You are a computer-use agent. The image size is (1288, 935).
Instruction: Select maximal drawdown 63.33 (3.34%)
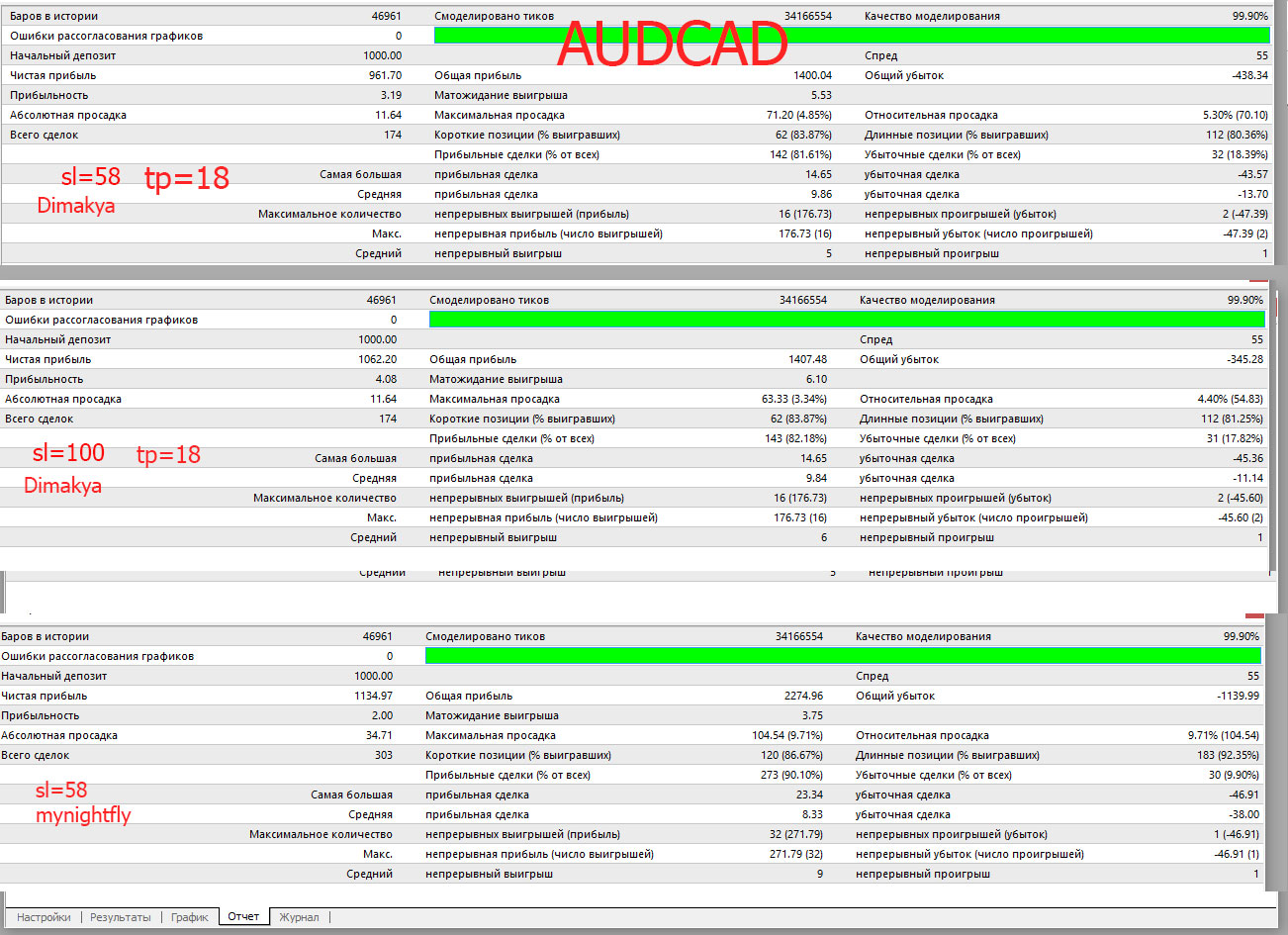(x=793, y=399)
